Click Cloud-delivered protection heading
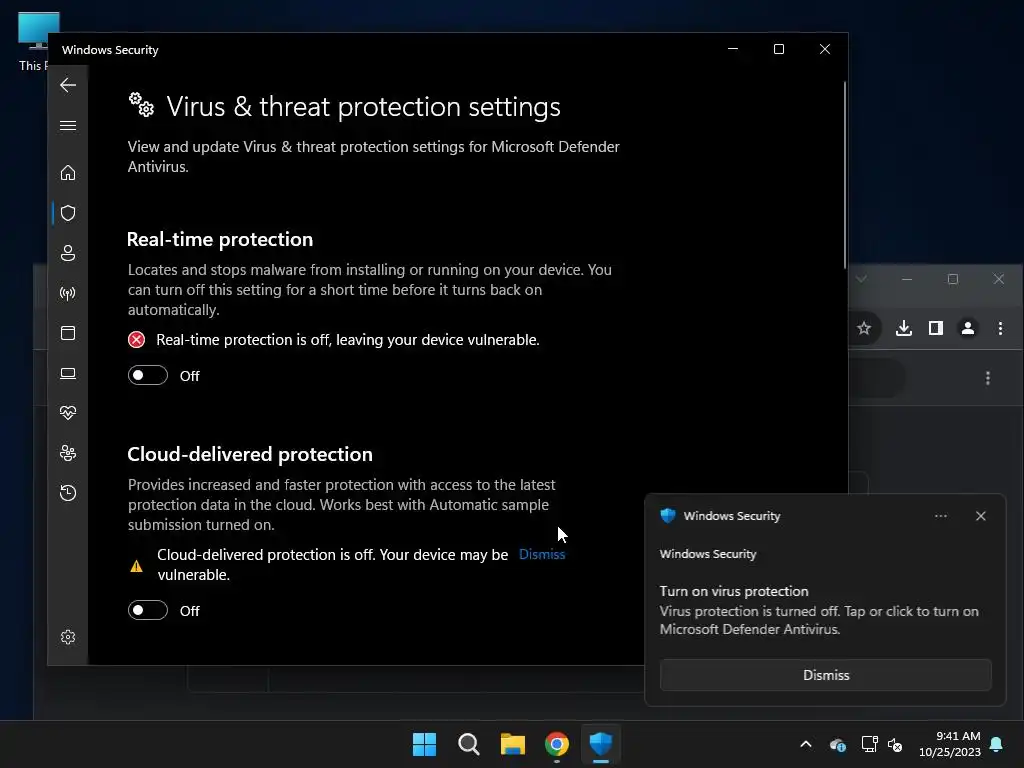1024x768 pixels. coord(250,454)
